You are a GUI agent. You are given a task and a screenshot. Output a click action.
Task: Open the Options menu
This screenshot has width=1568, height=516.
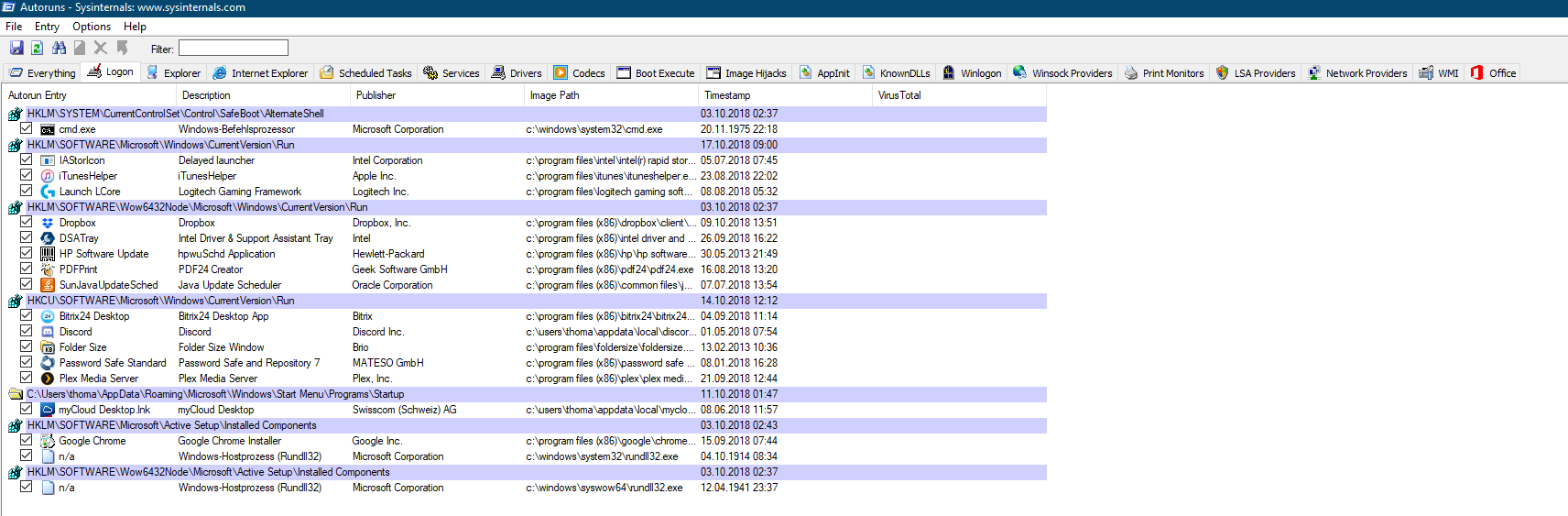[x=92, y=27]
